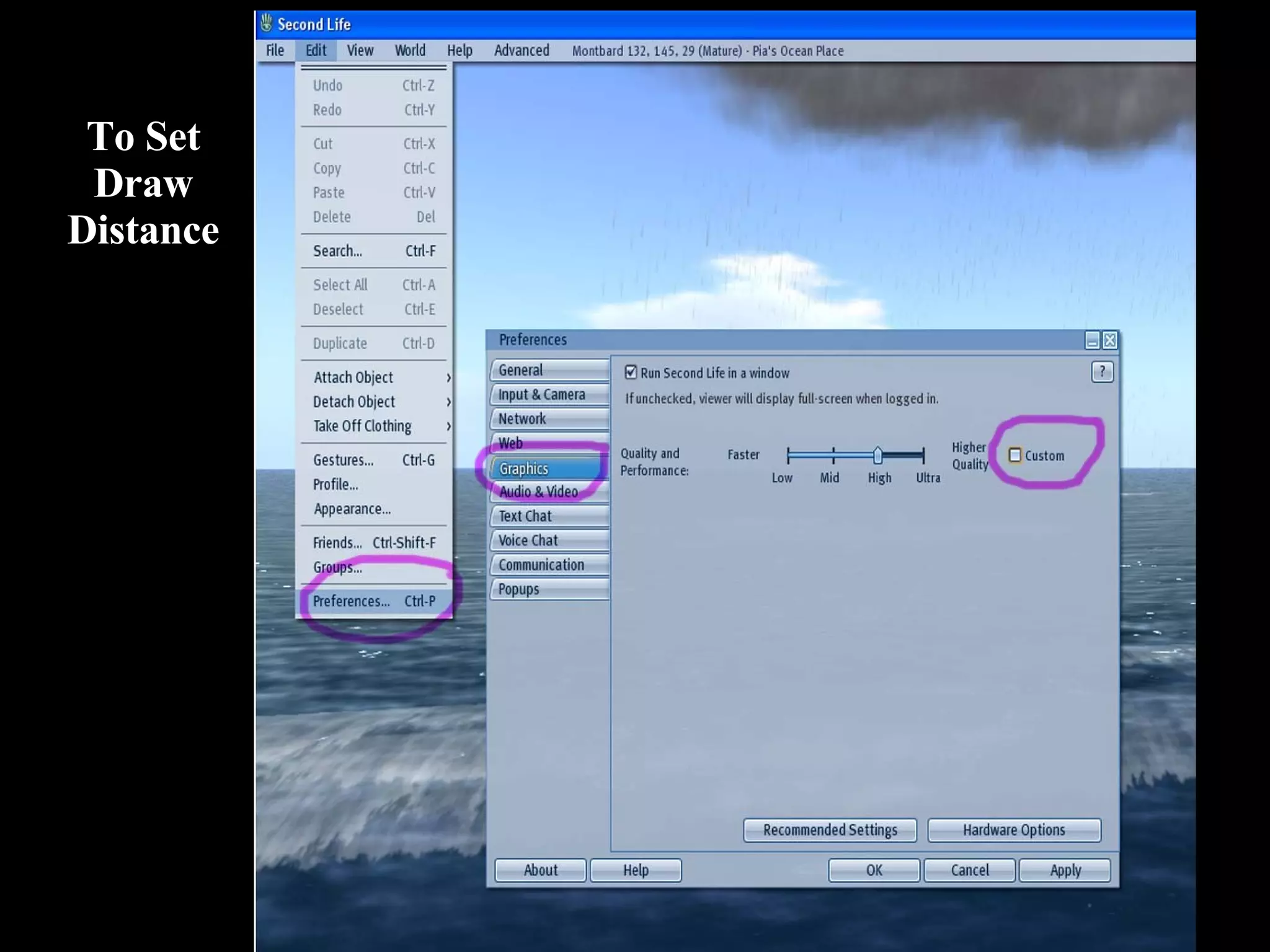Viewport: 1270px width, 952px height.
Task: Set quality slider to Ultra
Action: pos(923,456)
